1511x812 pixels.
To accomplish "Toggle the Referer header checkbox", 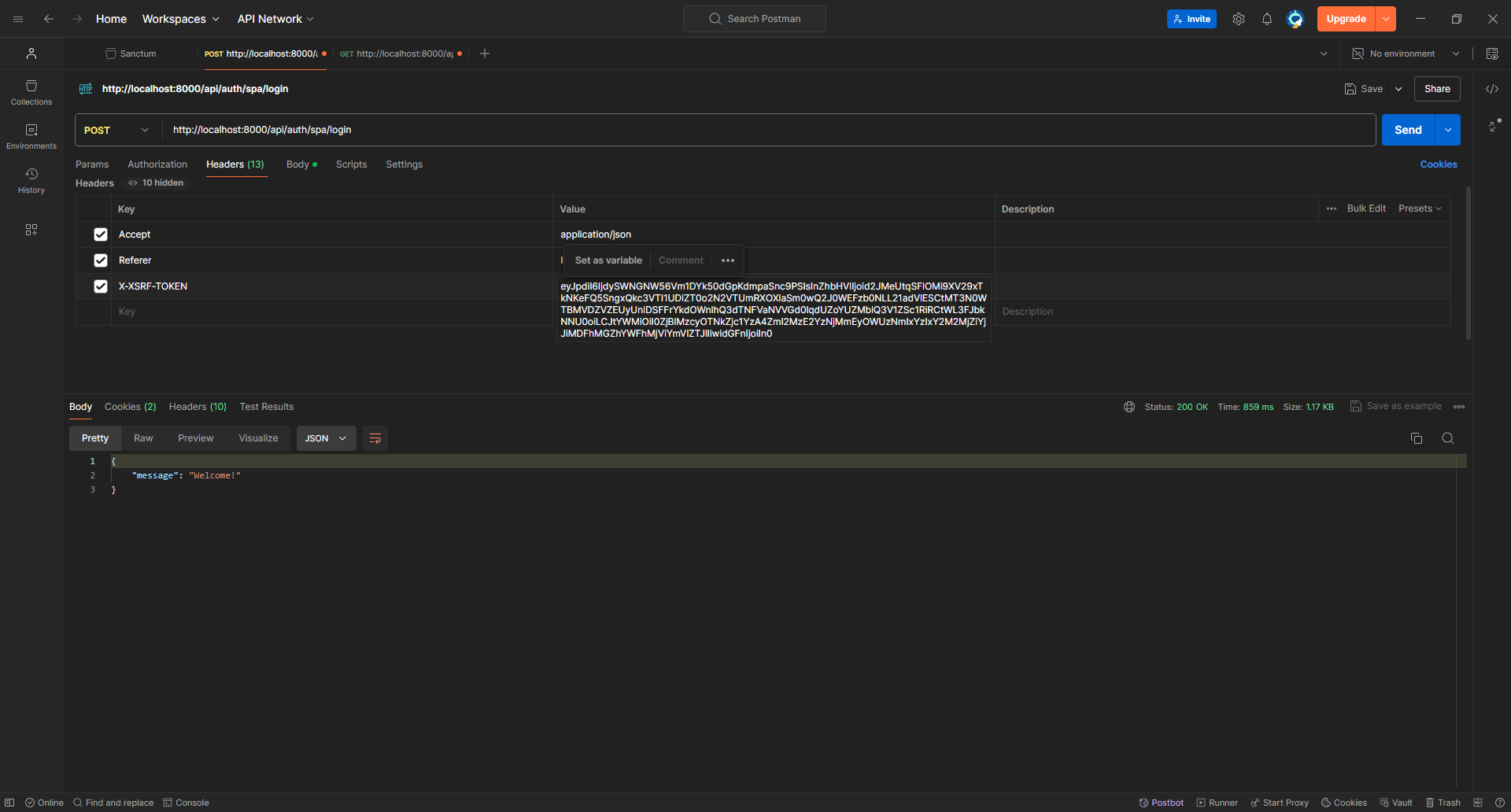I will click(x=101, y=260).
